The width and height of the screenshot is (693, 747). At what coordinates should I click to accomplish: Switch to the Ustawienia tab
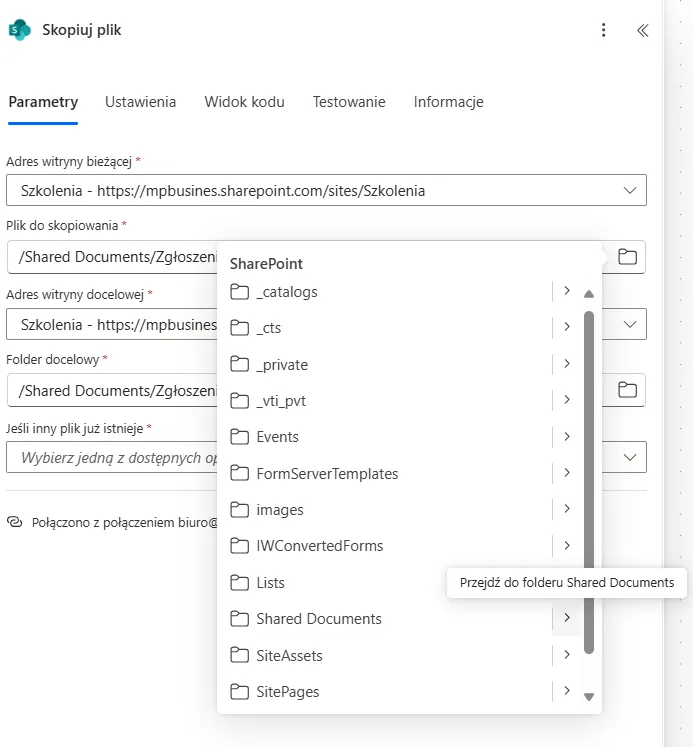(141, 102)
